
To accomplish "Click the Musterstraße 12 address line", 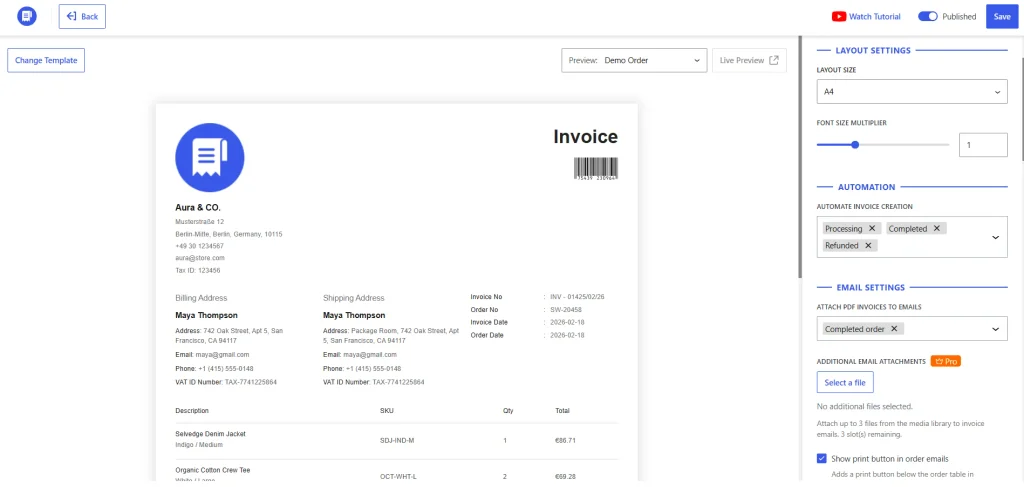I will (199, 222).
